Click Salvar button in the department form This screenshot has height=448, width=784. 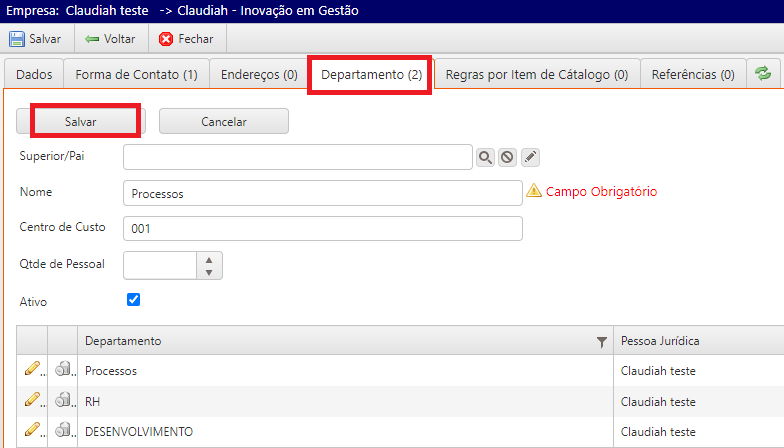point(81,121)
